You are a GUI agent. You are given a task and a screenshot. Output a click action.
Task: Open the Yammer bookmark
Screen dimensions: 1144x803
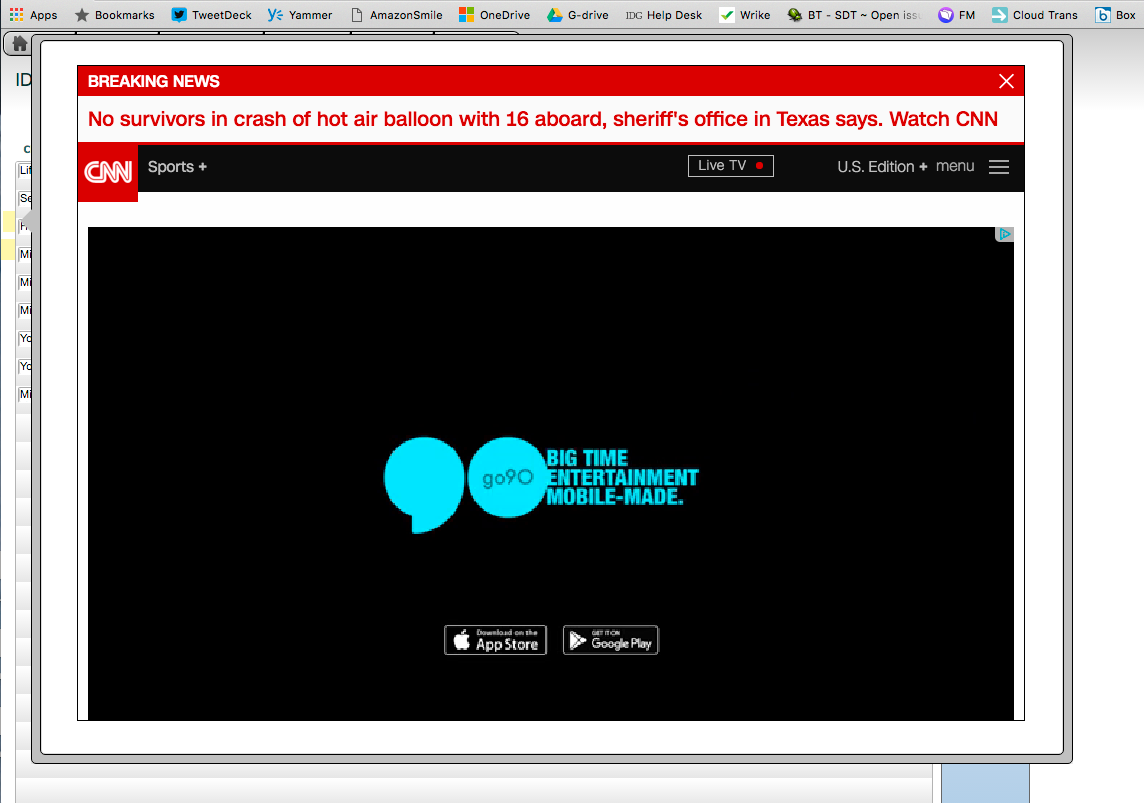[299, 15]
